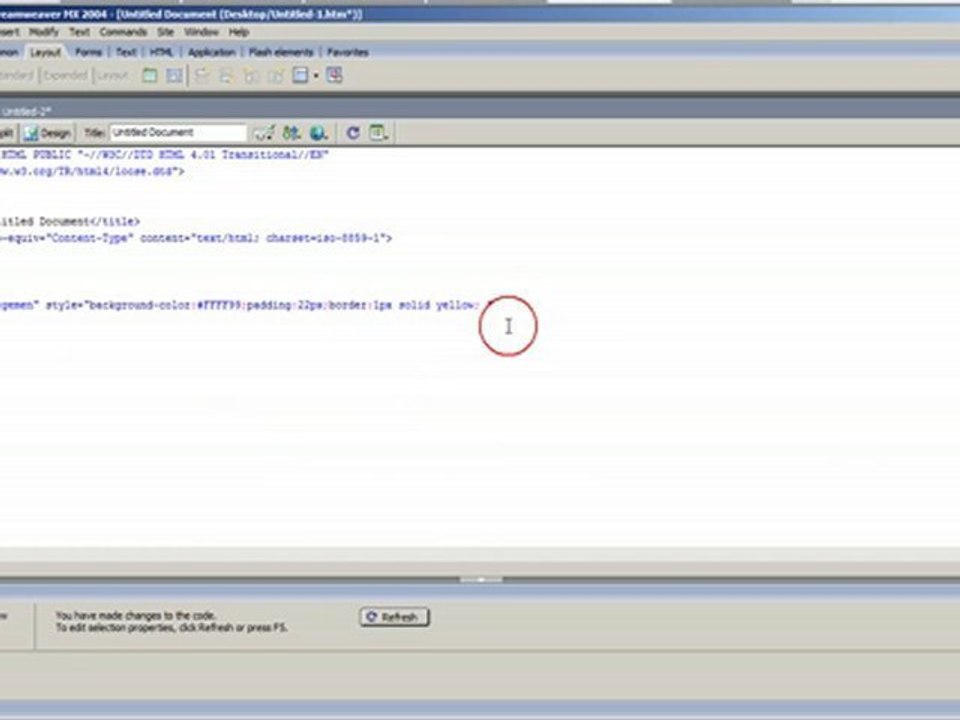Viewport: 960px width, 720px height.
Task: Click 'You have made changes to the code' message
Action: coord(135,615)
